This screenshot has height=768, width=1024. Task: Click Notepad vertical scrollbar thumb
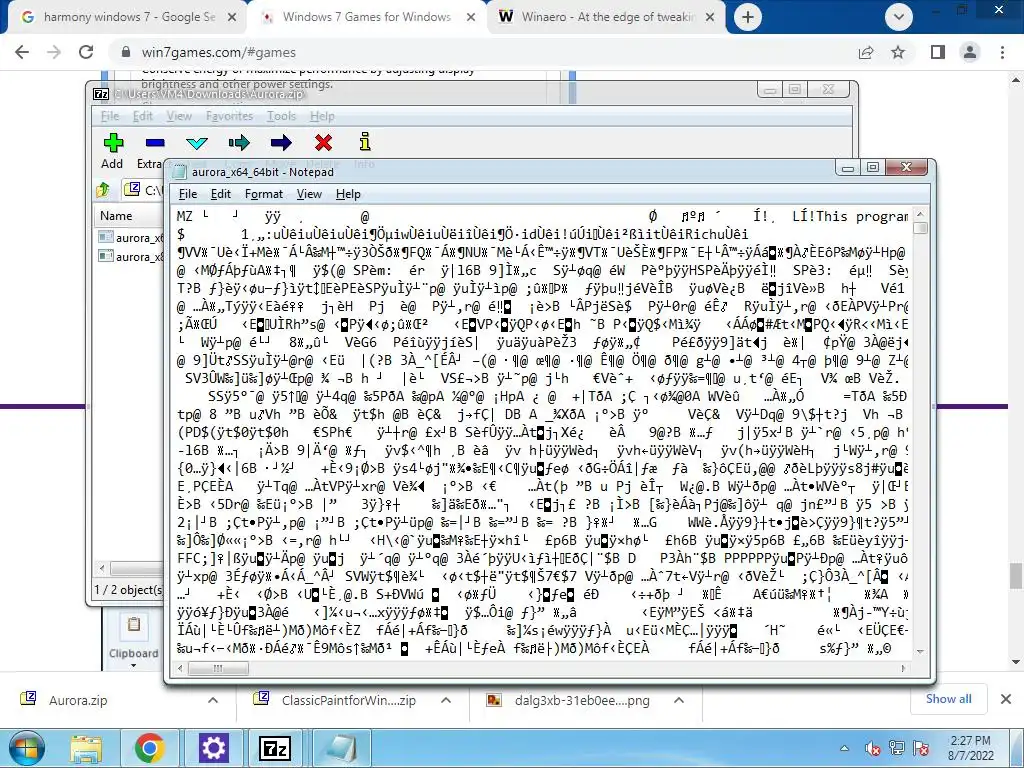(x=920, y=228)
